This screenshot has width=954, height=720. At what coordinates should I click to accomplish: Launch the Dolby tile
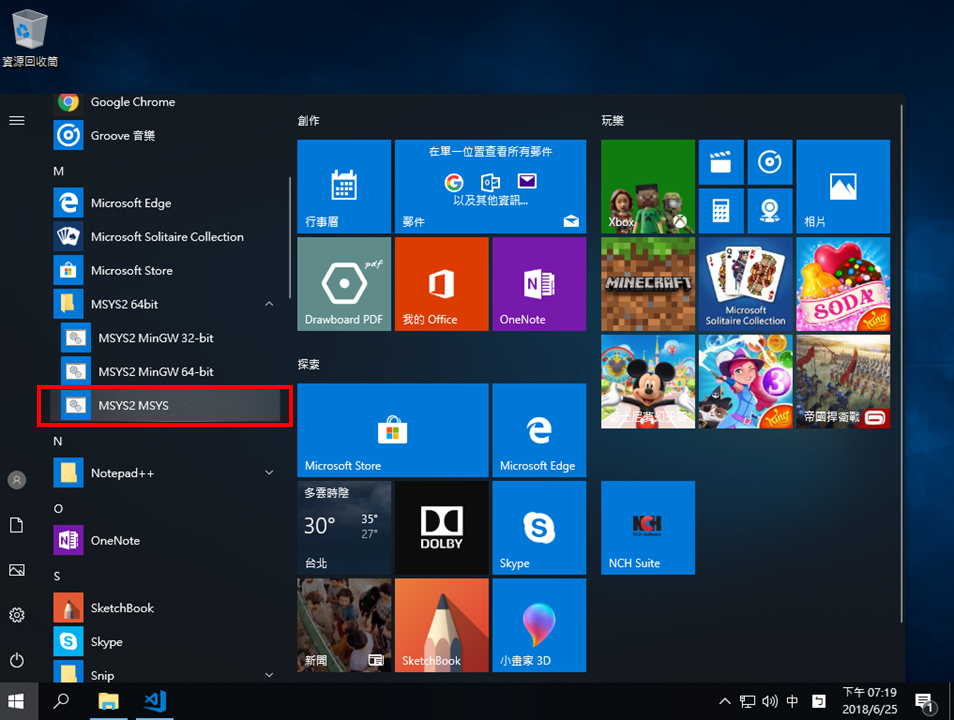(441, 528)
